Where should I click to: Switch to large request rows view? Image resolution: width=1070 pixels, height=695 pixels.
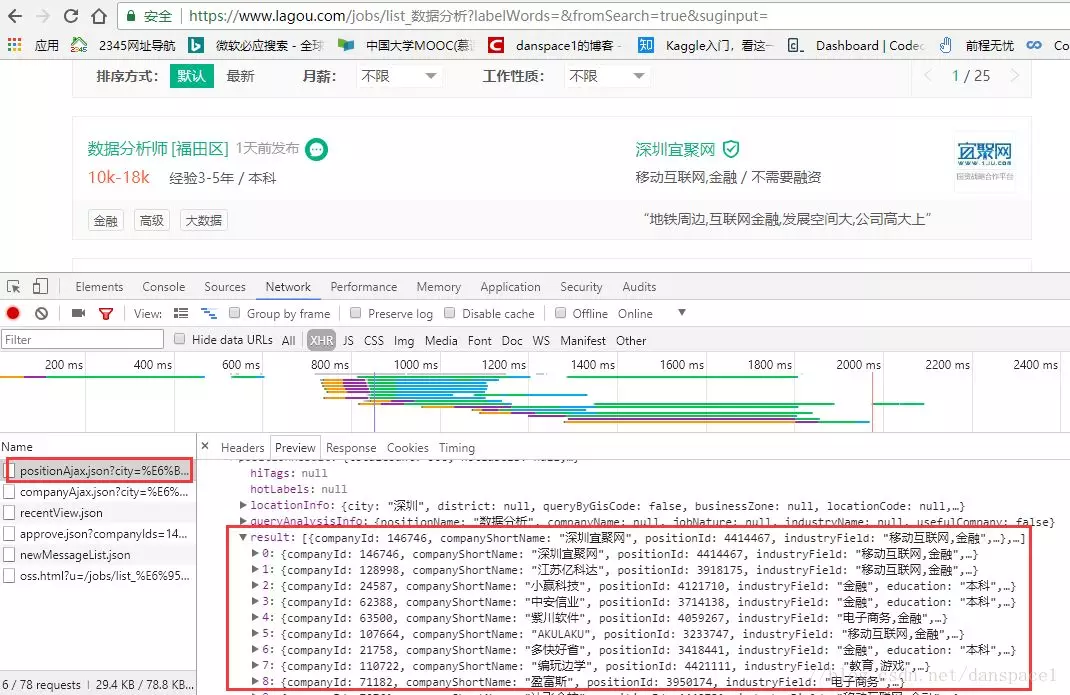[x=181, y=313]
